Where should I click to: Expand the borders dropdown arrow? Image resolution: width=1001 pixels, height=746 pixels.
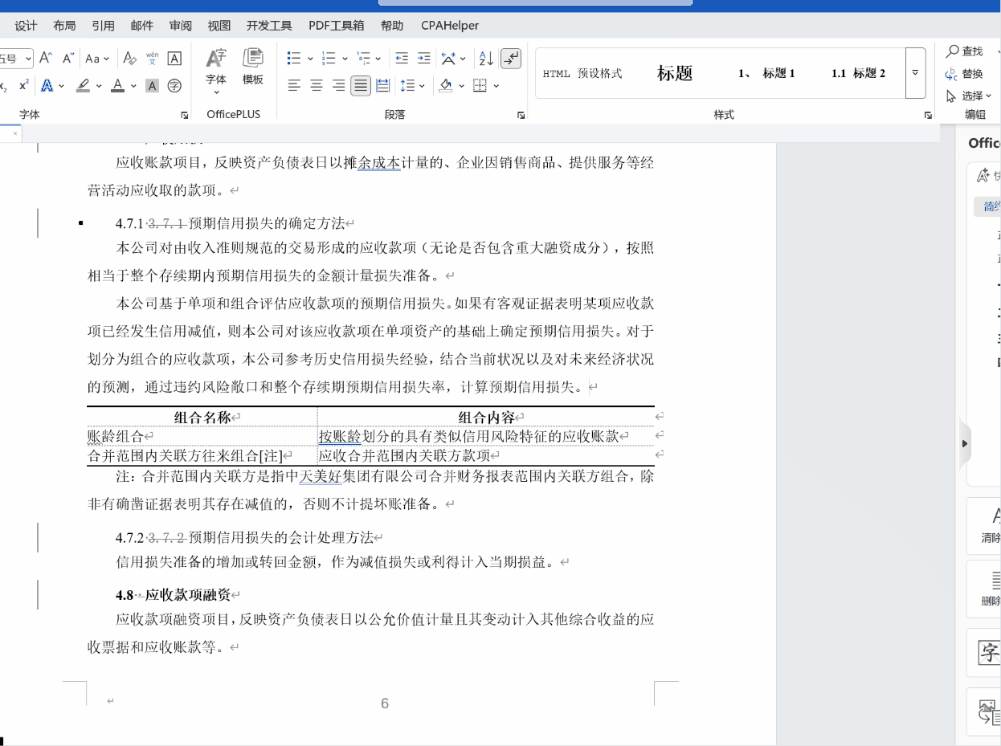pos(496,86)
